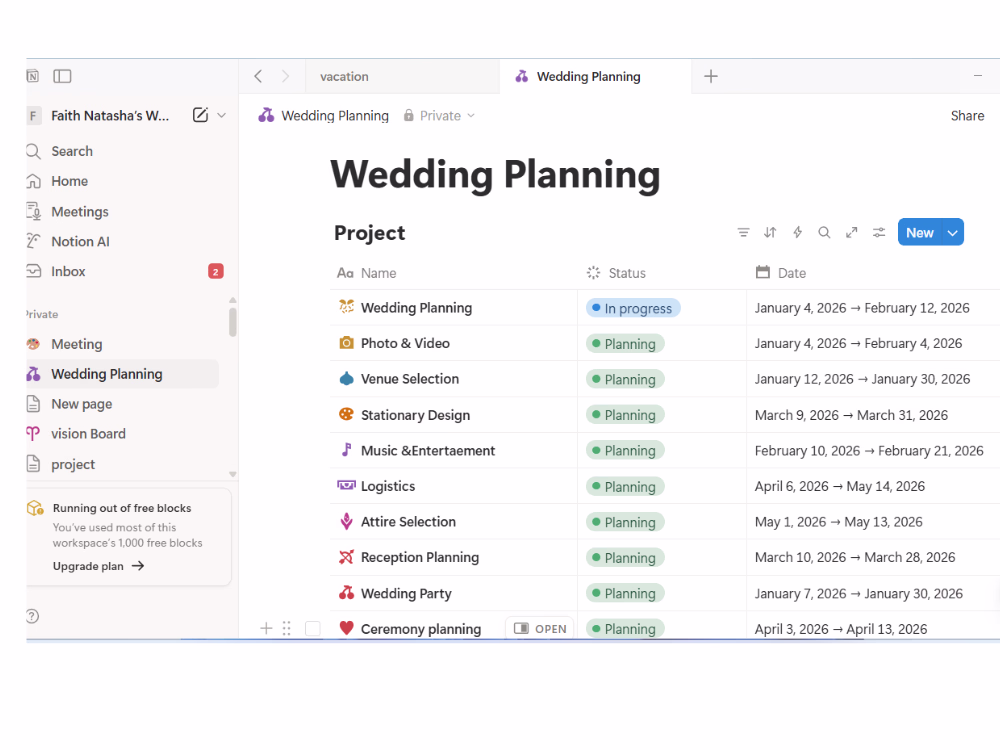Open the view settings sliders icon
This screenshot has width=1000, height=750.
(x=879, y=233)
